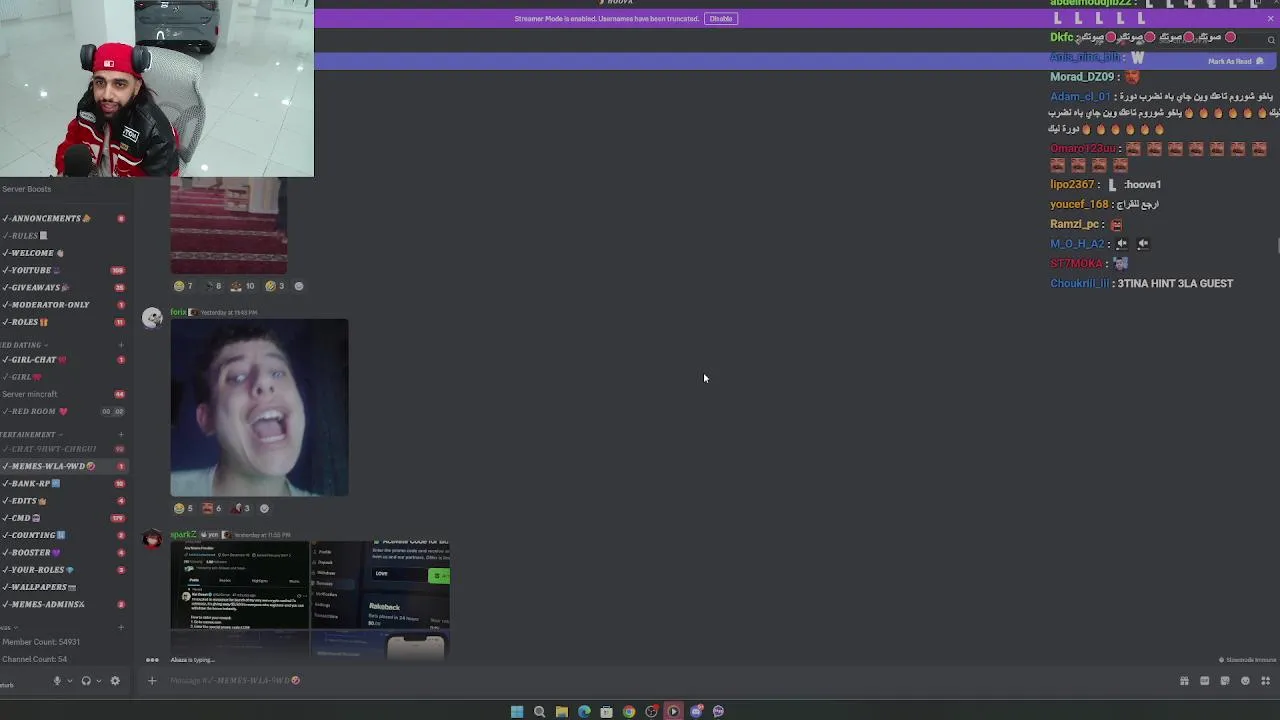Click the stream chat search icon
The width and height of the screenshot is (1280, 720).
point(1271,40)
